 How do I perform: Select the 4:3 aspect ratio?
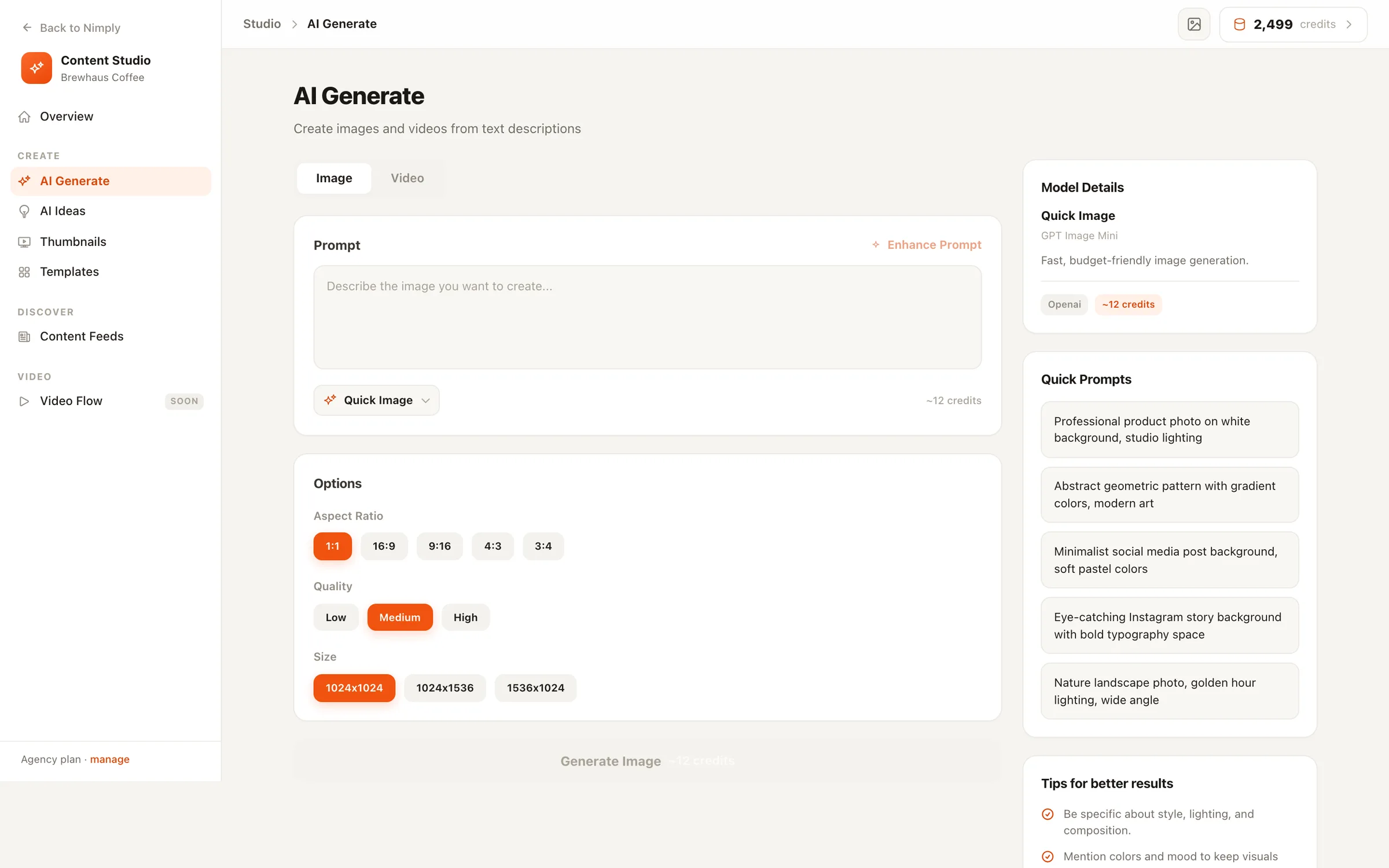click(493, 546)
